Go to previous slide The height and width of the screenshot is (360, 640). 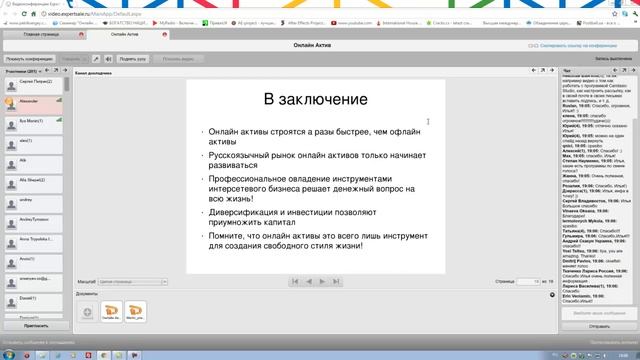pos(309,282)
